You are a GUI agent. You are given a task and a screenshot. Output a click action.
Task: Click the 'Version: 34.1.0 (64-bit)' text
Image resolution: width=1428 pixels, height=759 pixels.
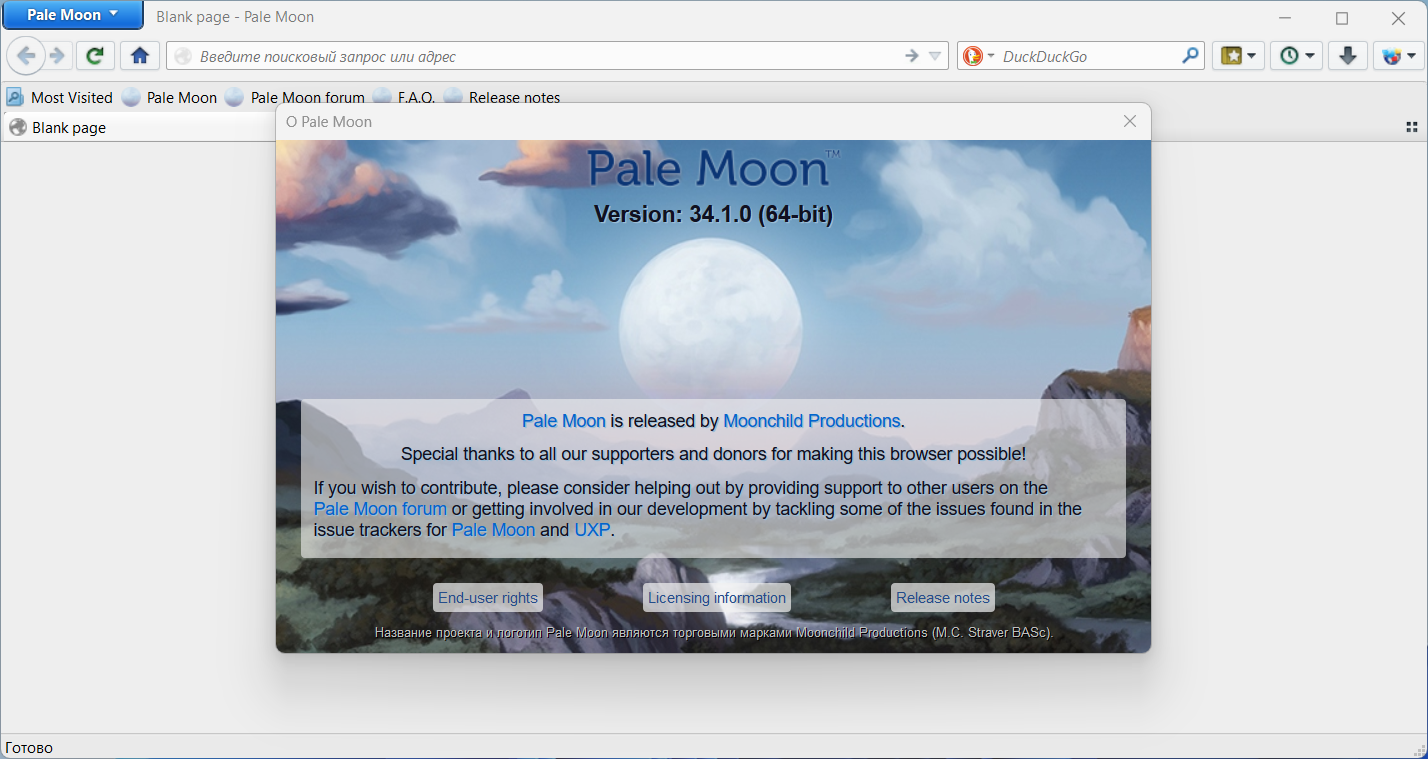click(713, 214)
